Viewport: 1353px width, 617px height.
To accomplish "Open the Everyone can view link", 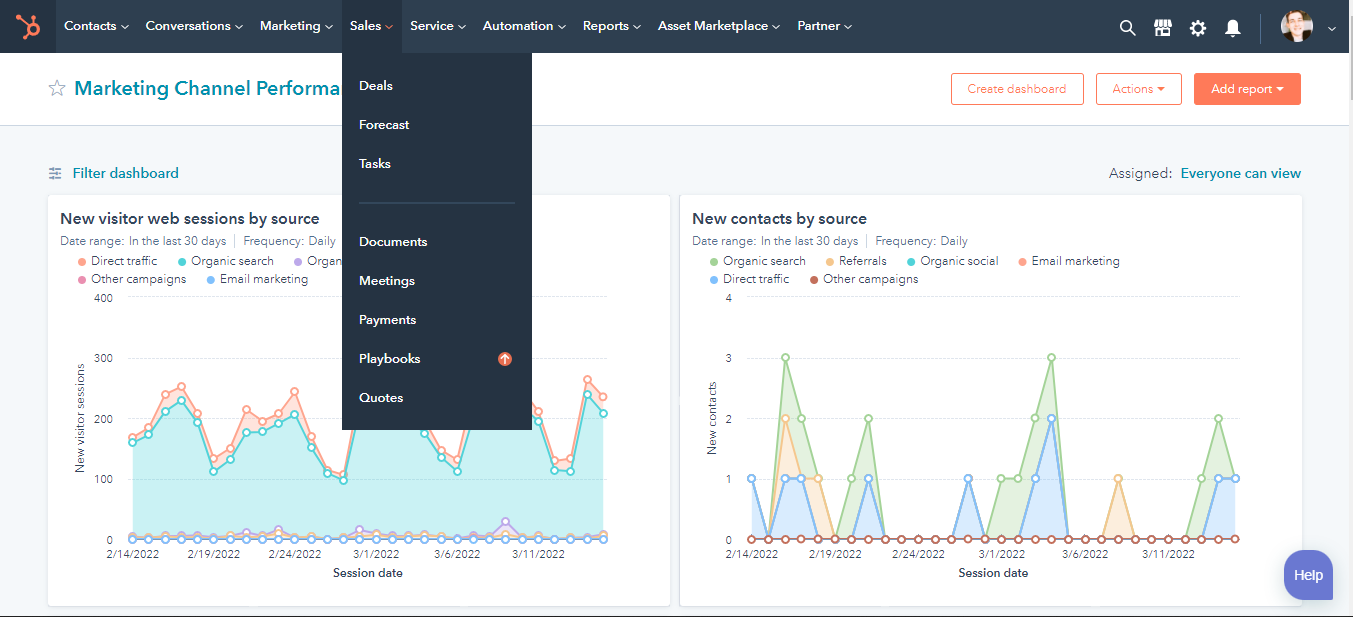I will click(x=1240, y=173).
